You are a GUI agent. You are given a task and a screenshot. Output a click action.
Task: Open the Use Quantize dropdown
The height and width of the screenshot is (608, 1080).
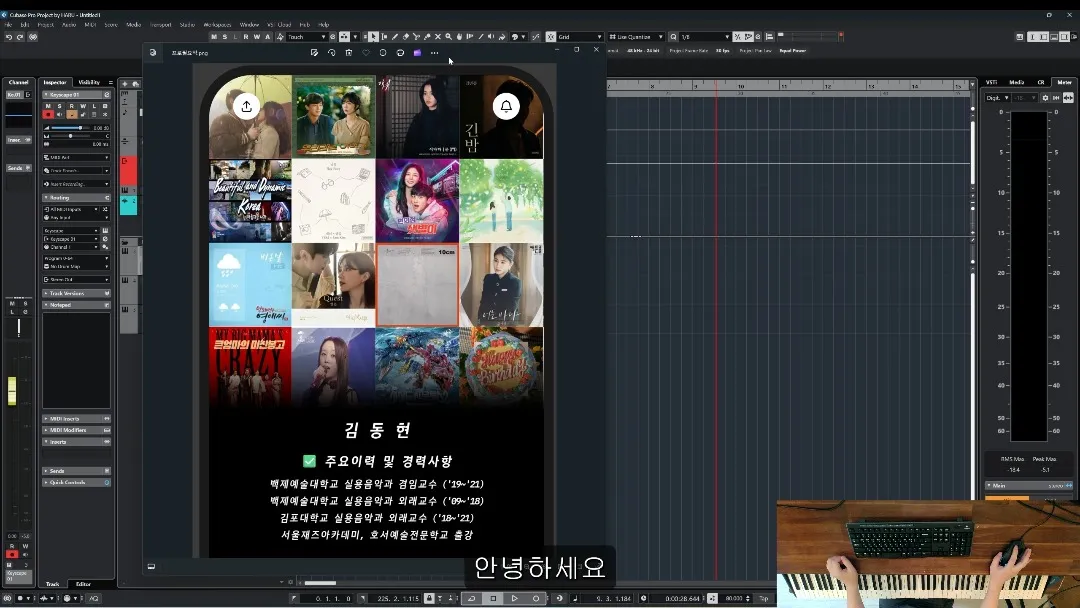pyautogui.click(x=636, y=36)
